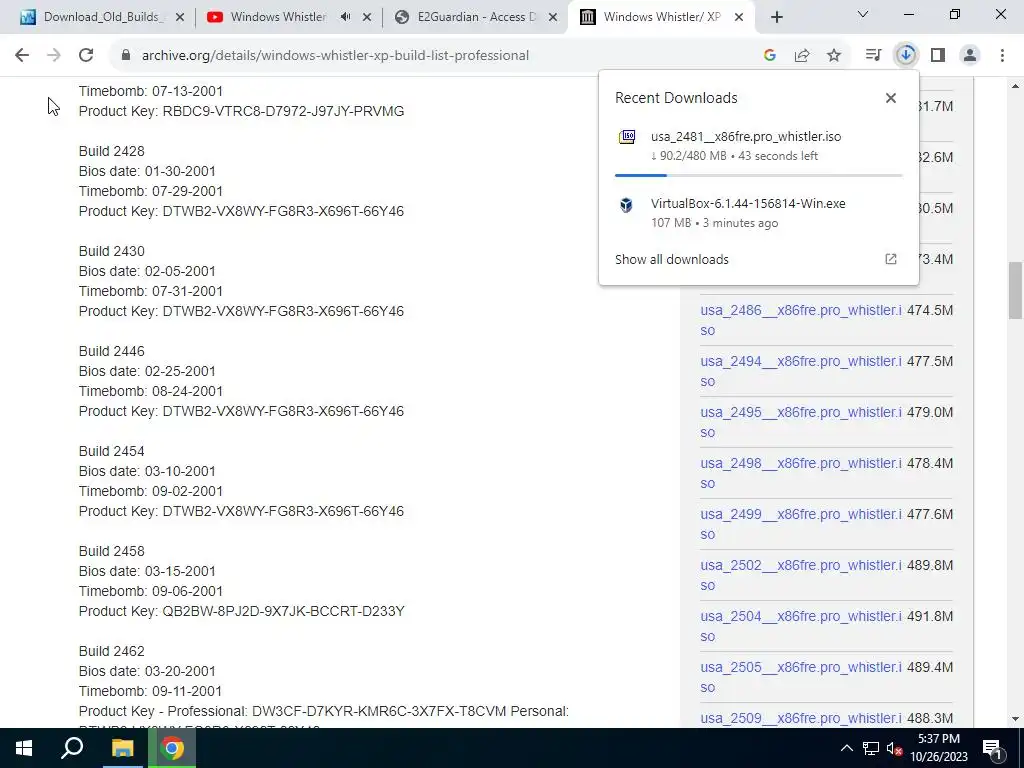Screen dimensions: 1024x768
Task: Go forward to next page
Action: [54, 56]
